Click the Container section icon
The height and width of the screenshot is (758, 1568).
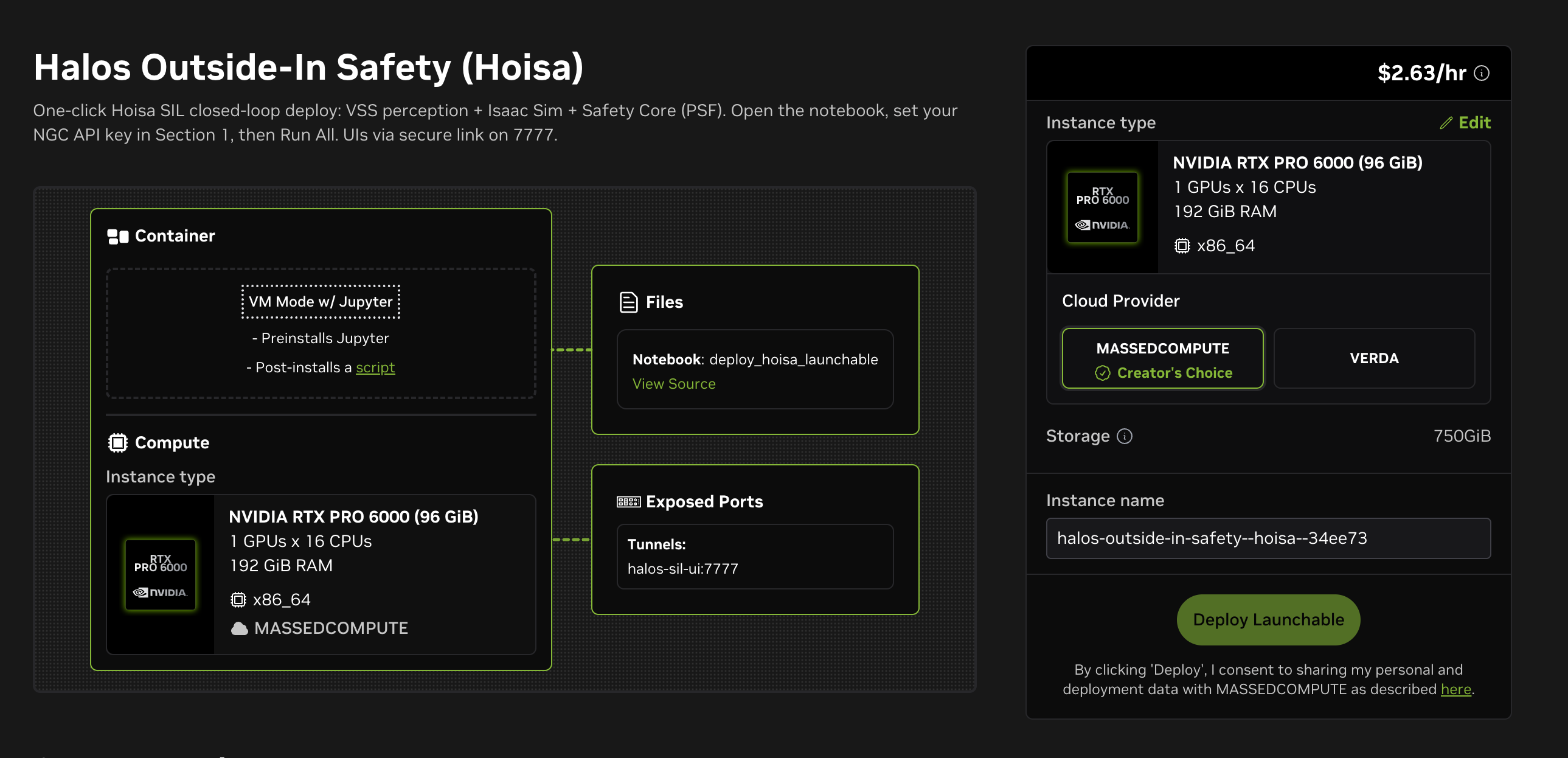(x=117, y=236)
